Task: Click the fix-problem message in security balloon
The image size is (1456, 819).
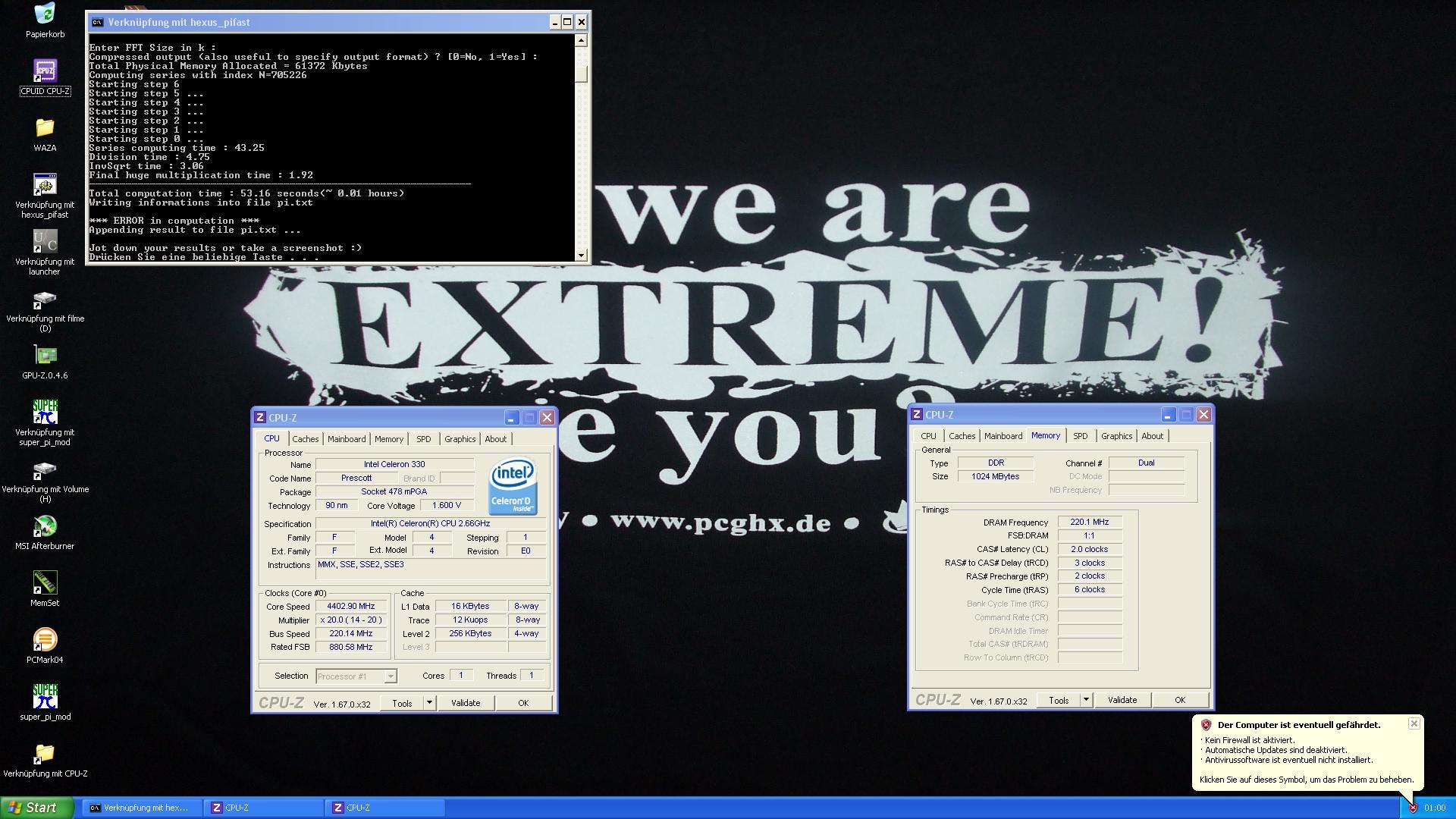Action: click(x=1307, y=780)
